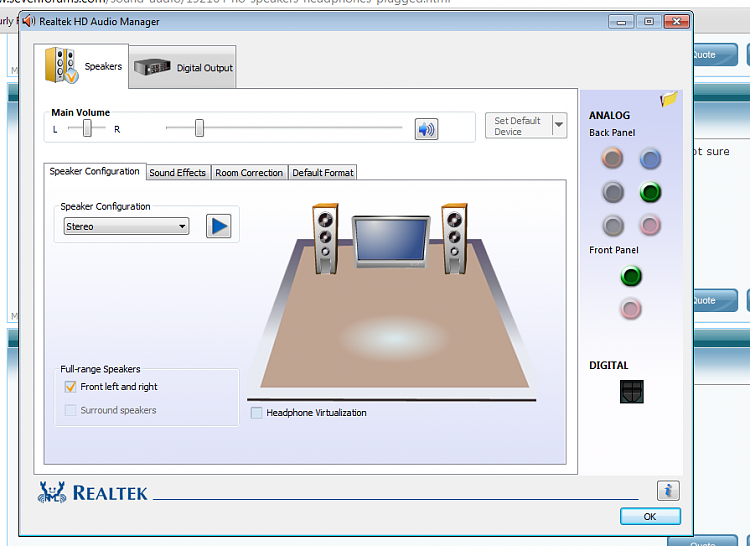This screenshot has width=750, height=546.
Task: Open the Stereo speaker configuration dropdown
Action: 126,226
